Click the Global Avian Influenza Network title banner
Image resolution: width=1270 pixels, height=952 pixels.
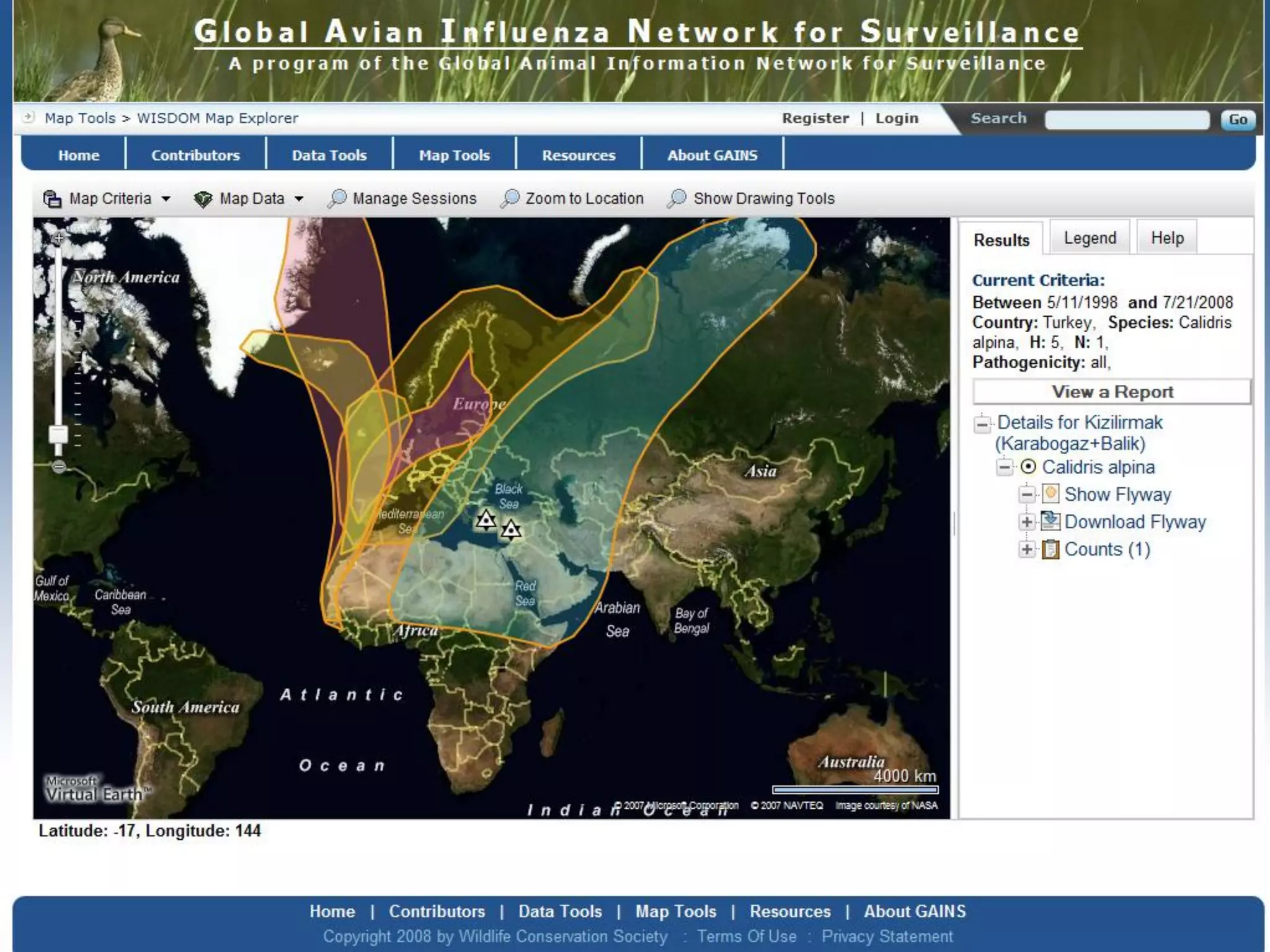pos(637,32)
